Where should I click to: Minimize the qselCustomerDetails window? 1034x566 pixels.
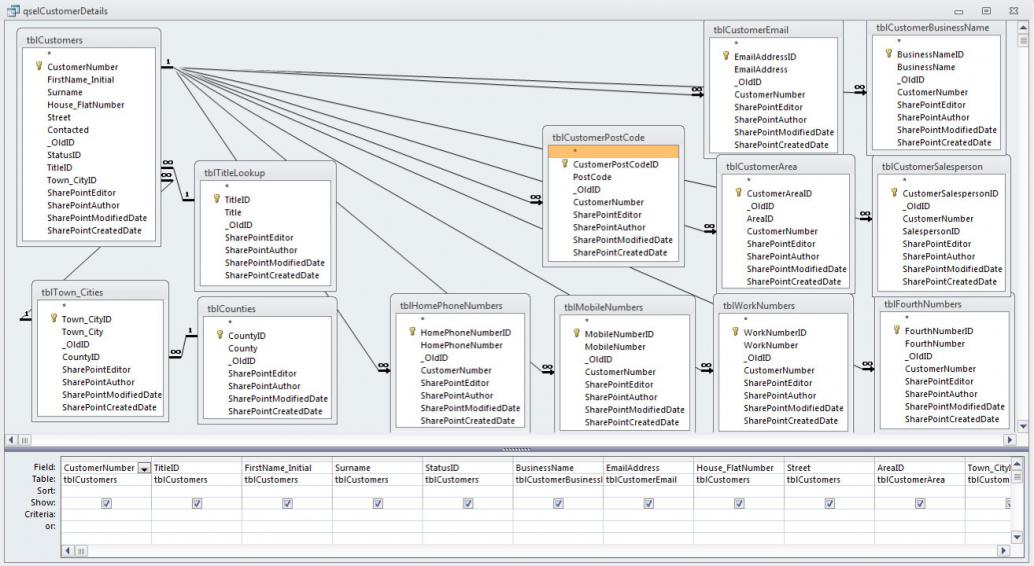tap(959, 11)
